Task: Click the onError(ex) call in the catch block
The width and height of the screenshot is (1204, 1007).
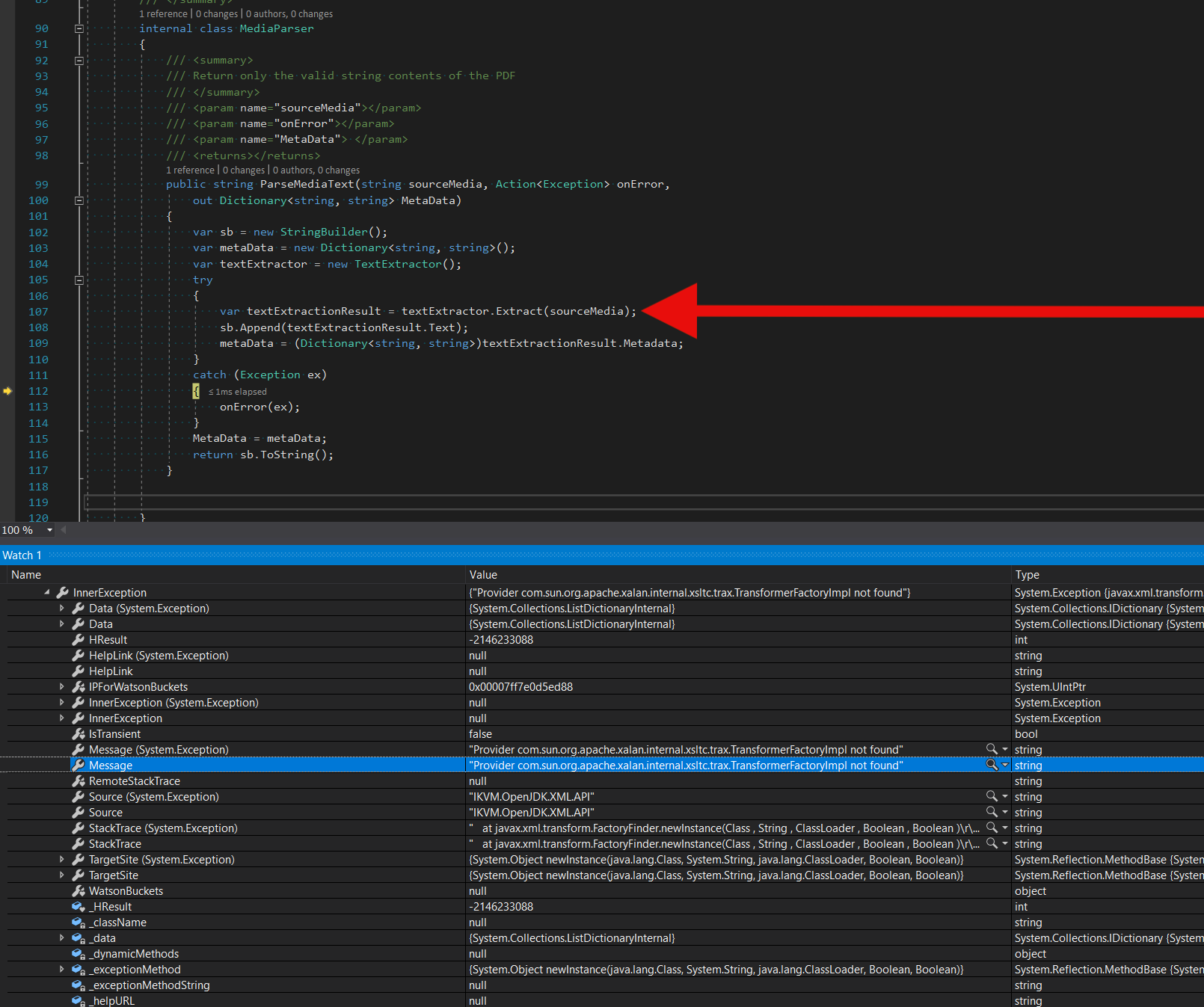Action: tap(259, 407)
